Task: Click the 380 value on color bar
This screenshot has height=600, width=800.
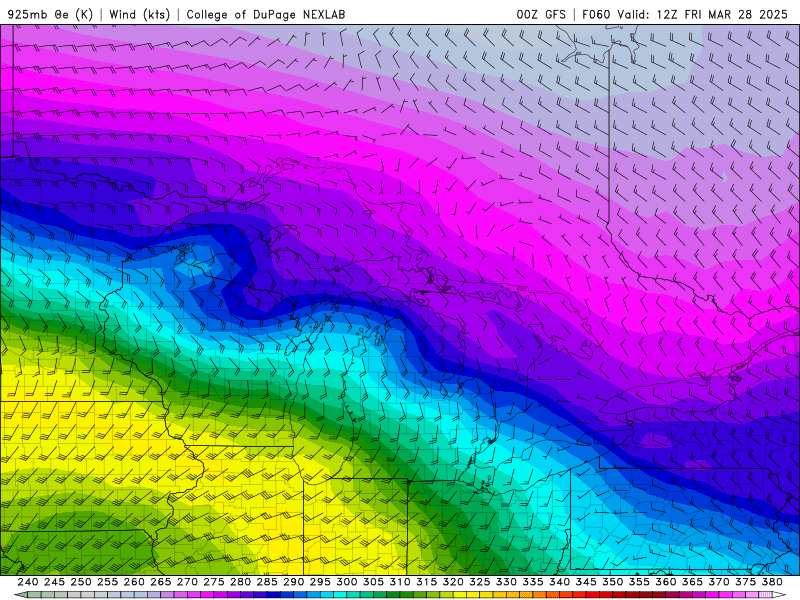Action: pos(772,582)
